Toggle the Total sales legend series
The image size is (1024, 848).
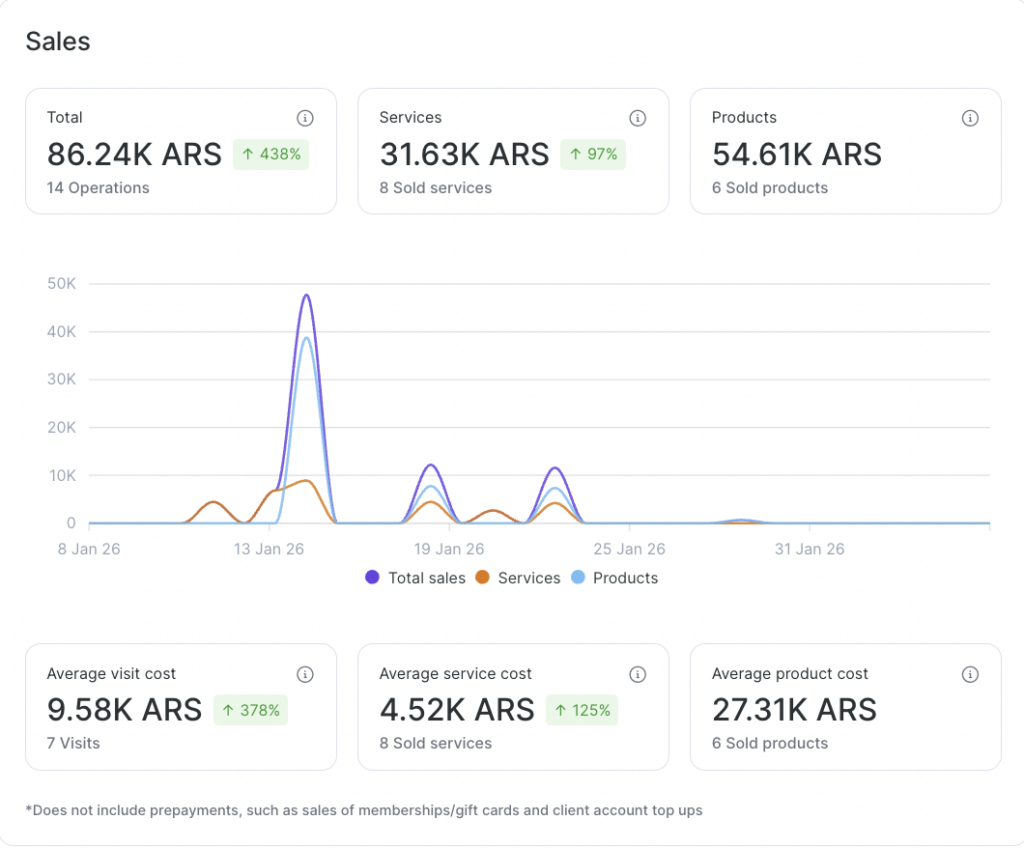pos(426,578)
